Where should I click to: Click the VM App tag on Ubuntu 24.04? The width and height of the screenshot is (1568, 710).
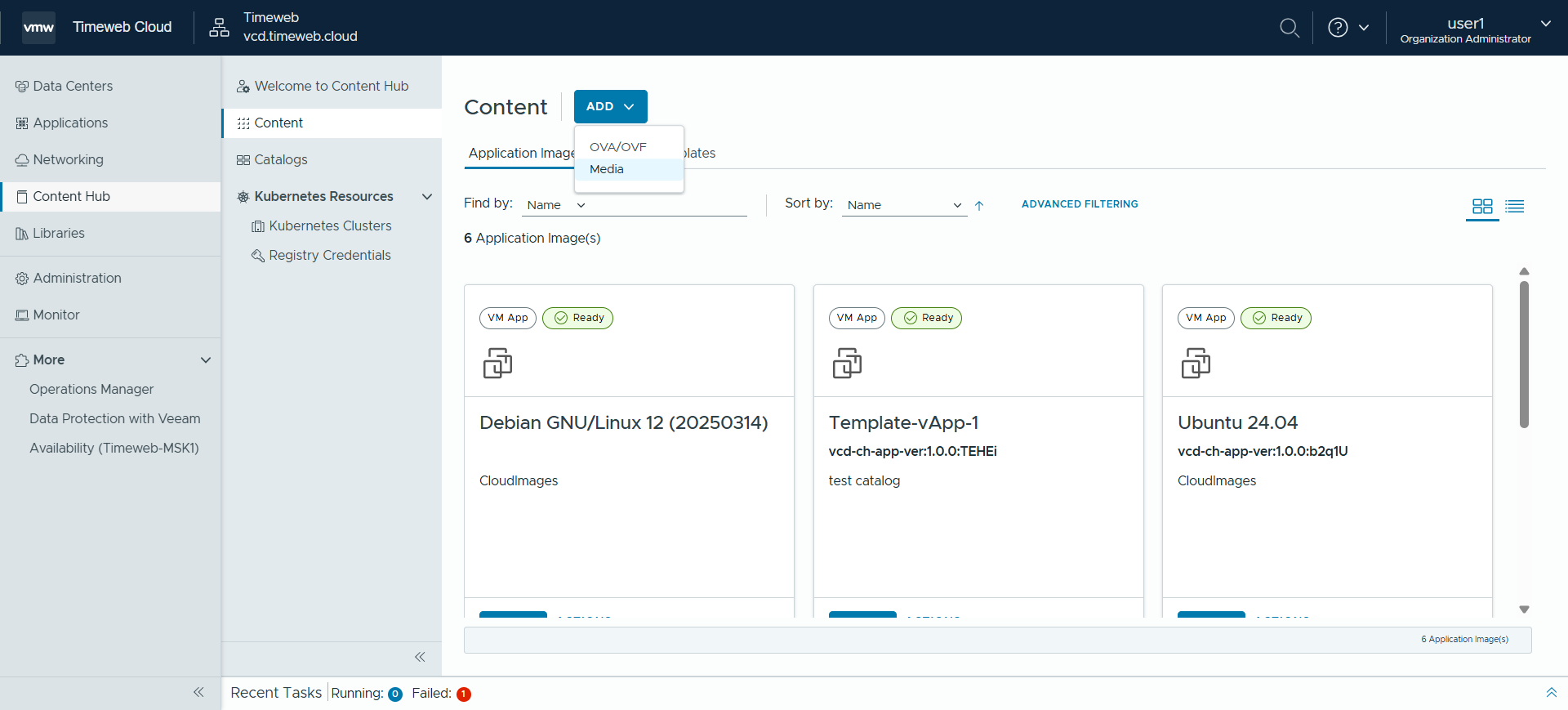point(1205,318)
